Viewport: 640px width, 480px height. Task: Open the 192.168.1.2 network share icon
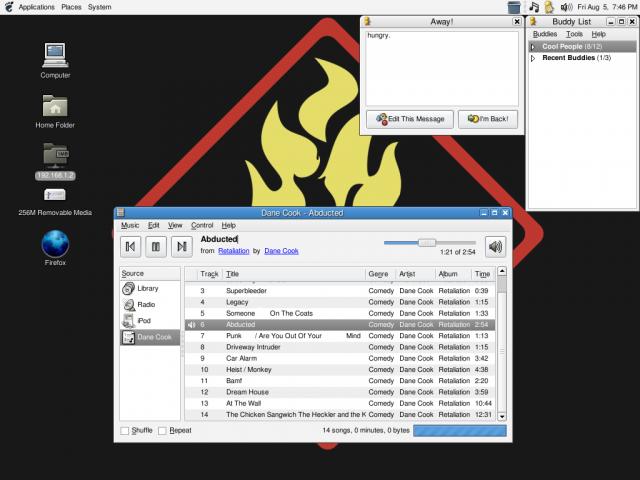pyautogui.click(x=55, y=162)
